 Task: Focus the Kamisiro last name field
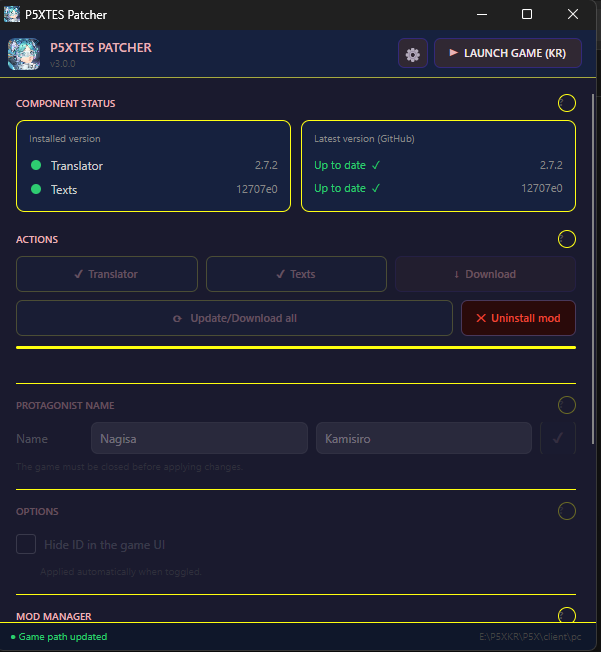(424, 438)
